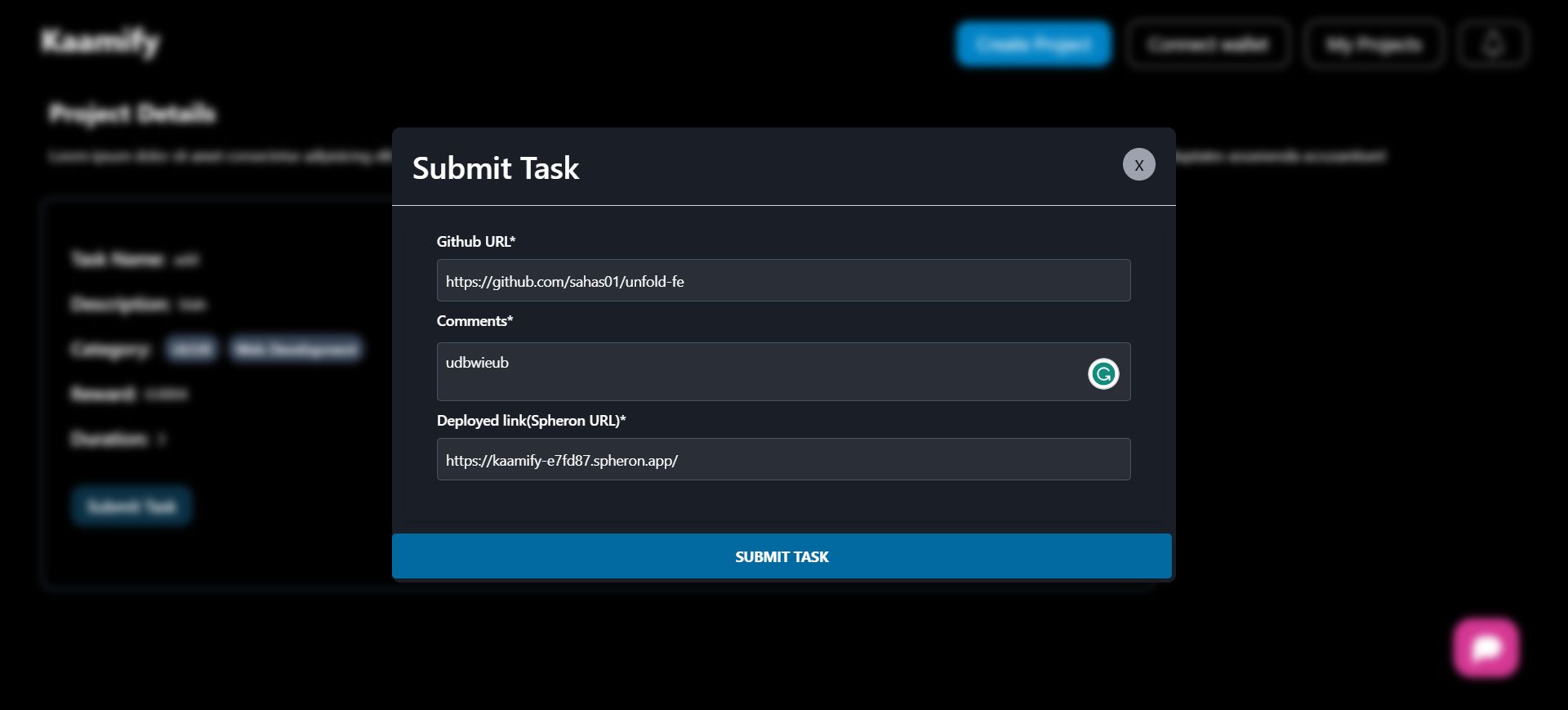This screenshot has width=1568, height=710.
Task: Click the blurred Create Project button
Action: click(1034, 44)
